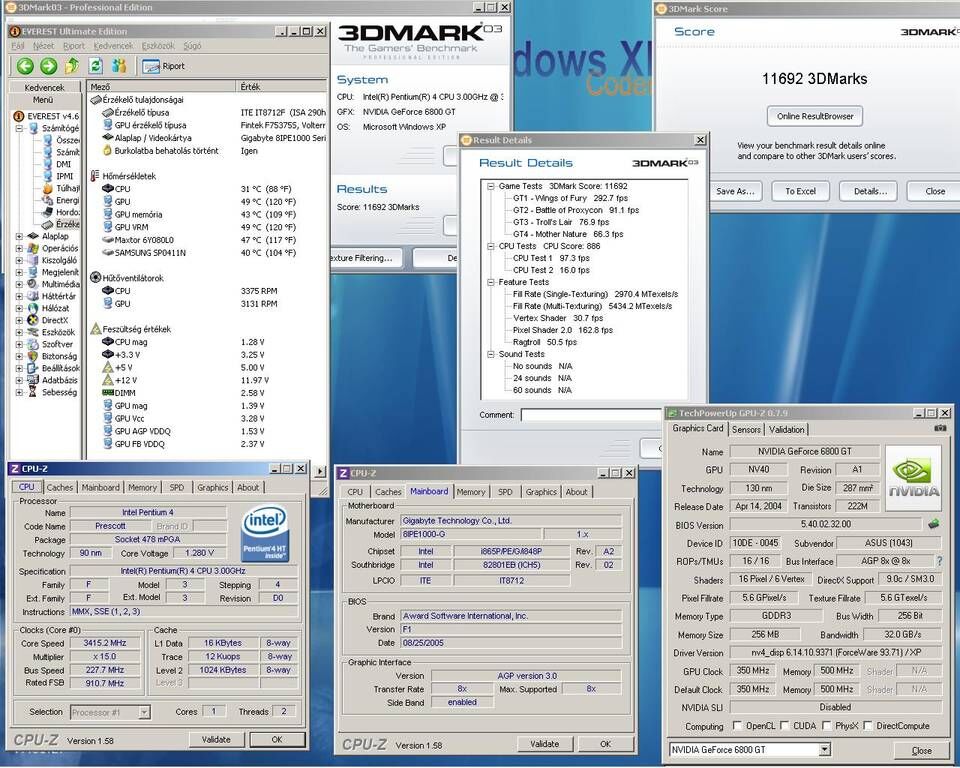Click the Texture Filtering button in 3DMark03

(x=365, y=258)
